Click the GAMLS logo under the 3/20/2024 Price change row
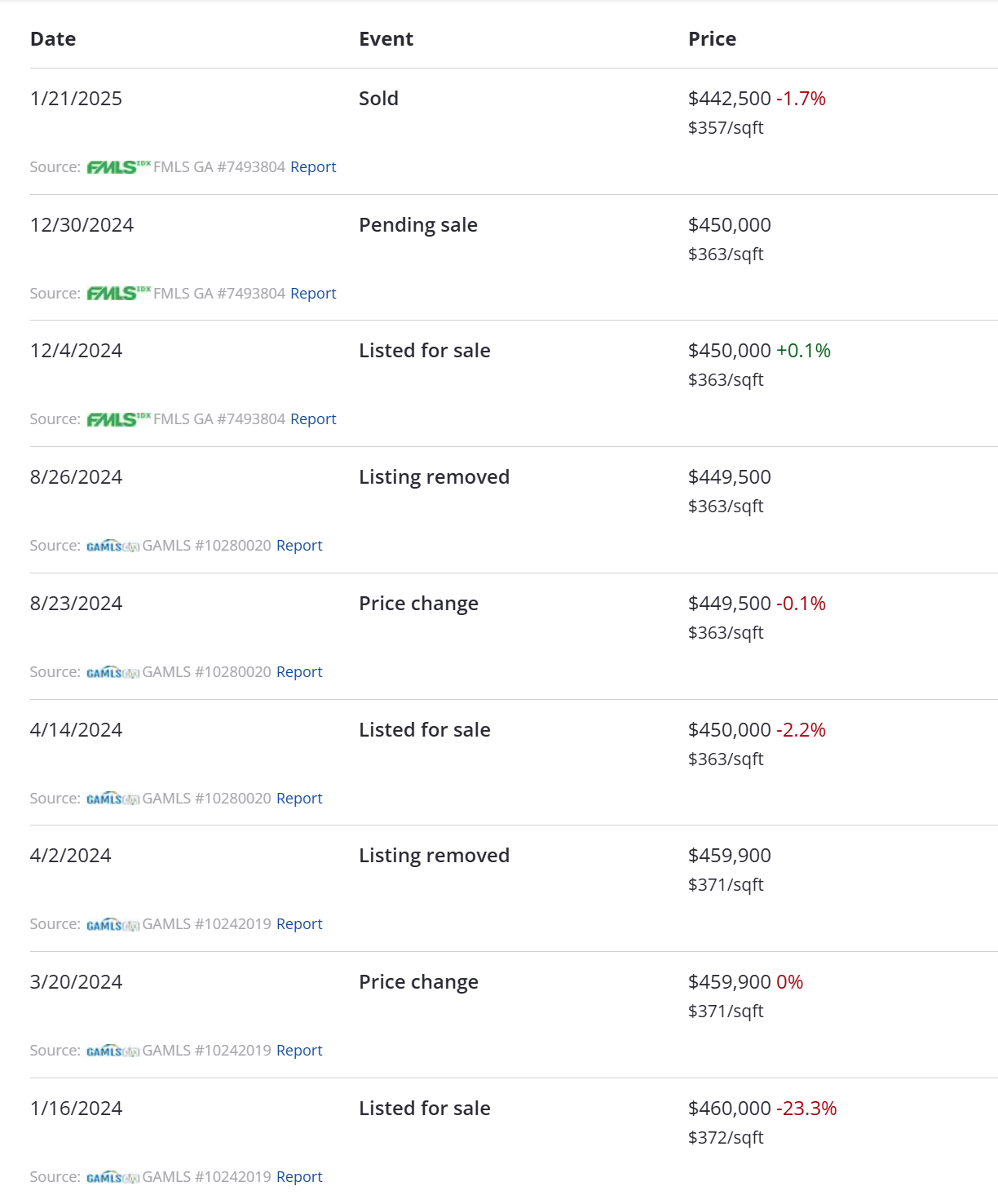This screenshot has width=998, height=1204. [x=113, y=1051]
